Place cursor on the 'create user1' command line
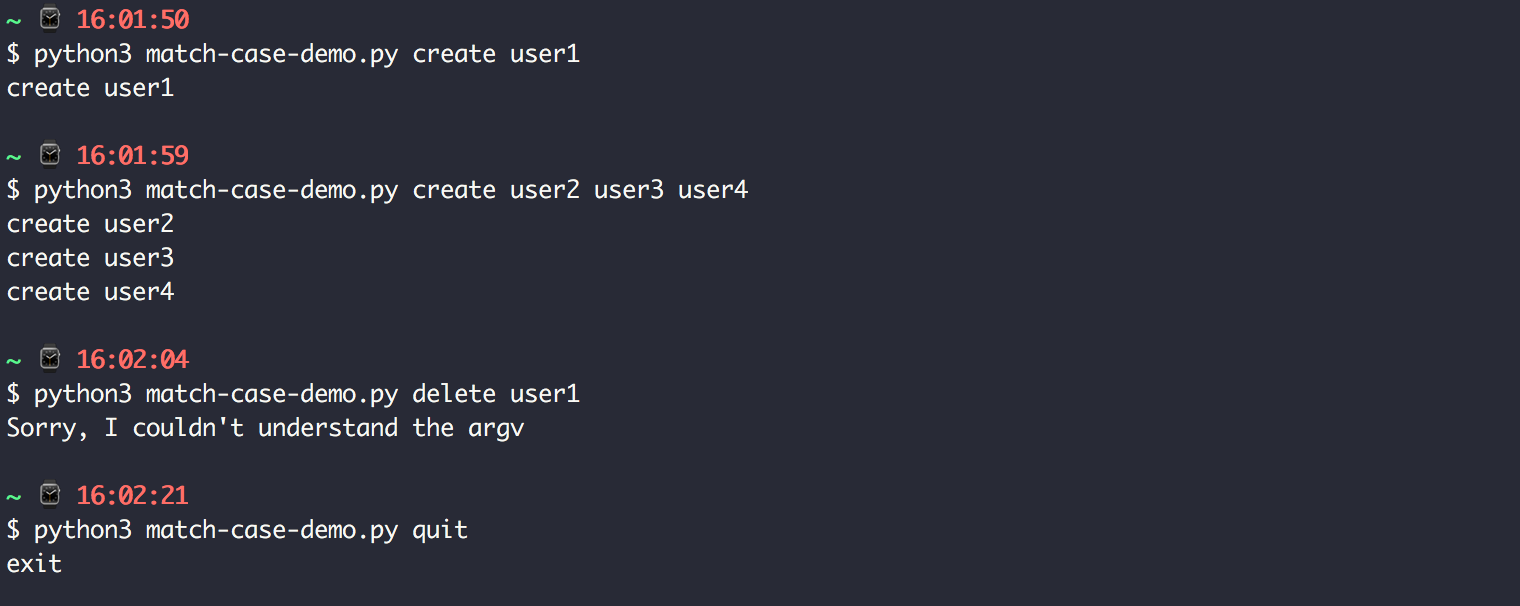1520x606 pixels. [293, 54]
